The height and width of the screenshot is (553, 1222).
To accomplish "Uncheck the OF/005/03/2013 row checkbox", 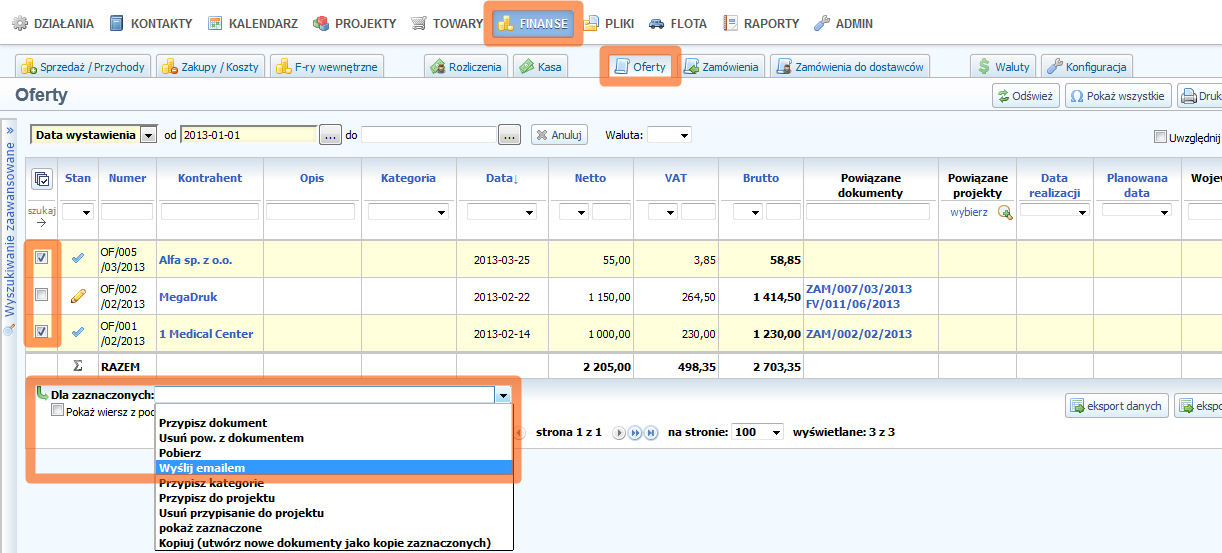I will click(x=41, y=258).
